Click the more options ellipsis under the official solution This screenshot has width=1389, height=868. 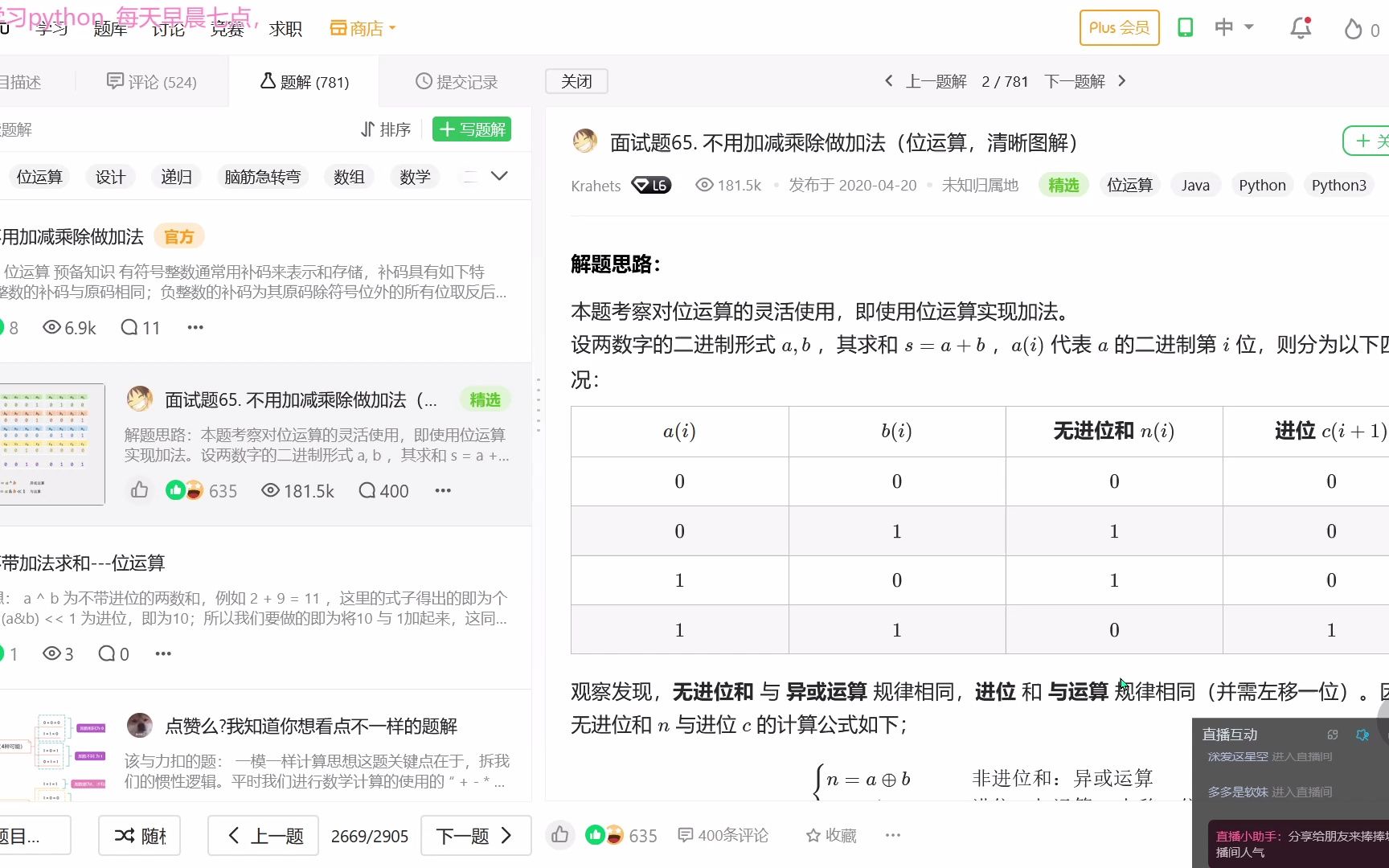tap(195, 327)
